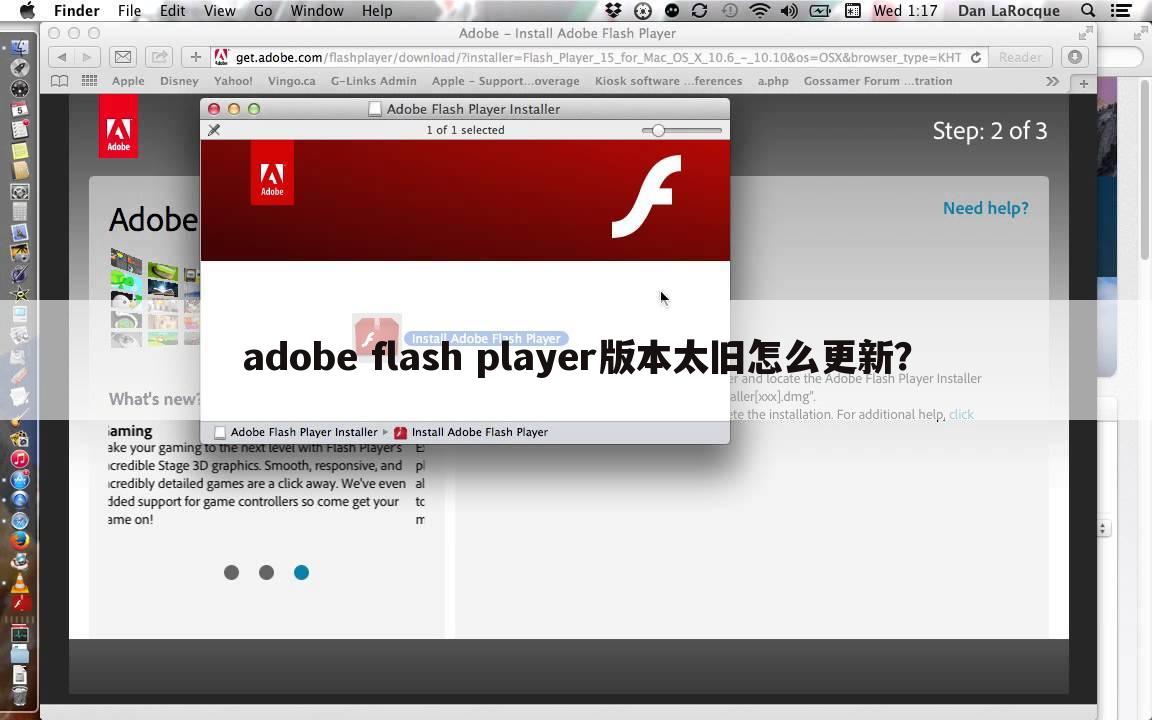Click the Safari back arrow button
Image resolution: width=1152 pixels, height=720 pixels.
click(62, 57)
